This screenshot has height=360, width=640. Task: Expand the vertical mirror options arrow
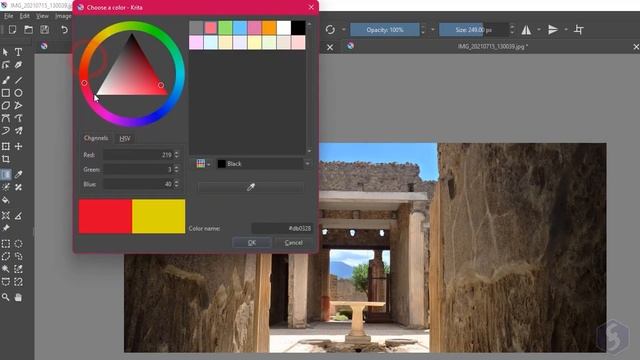[x=566, y=29]
